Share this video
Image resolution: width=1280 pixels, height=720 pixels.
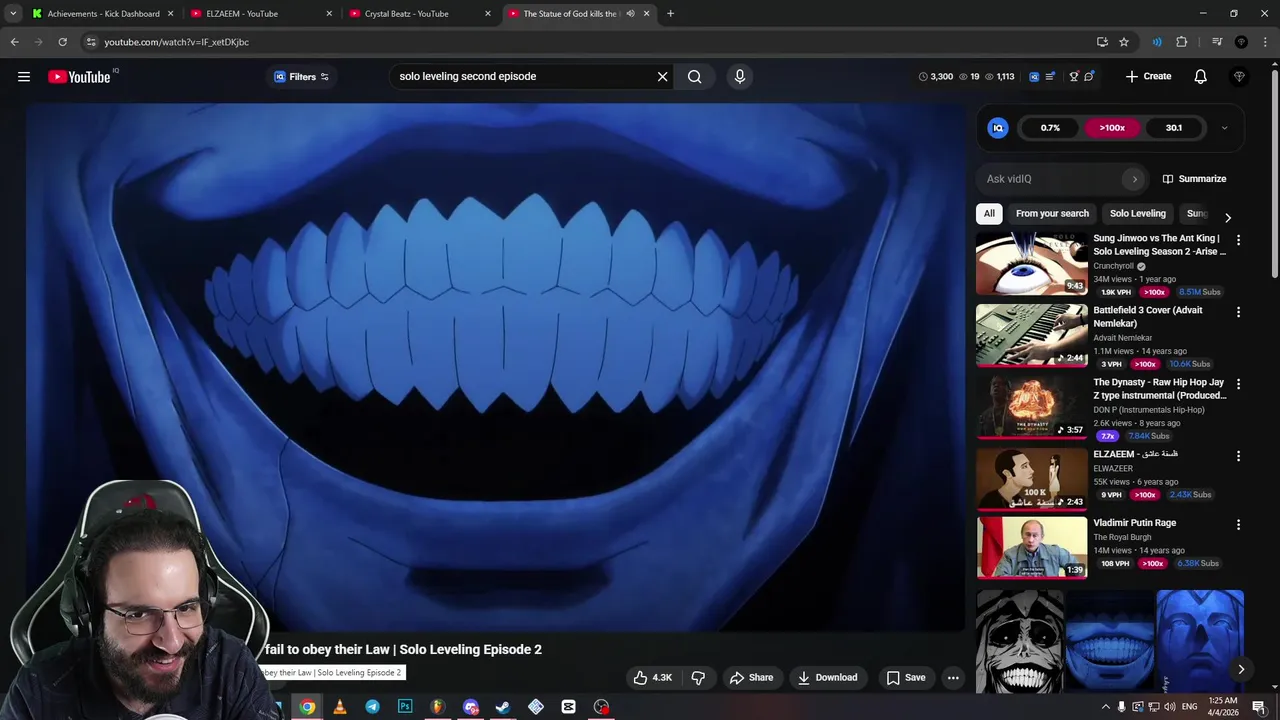click(x=751, y=678)
